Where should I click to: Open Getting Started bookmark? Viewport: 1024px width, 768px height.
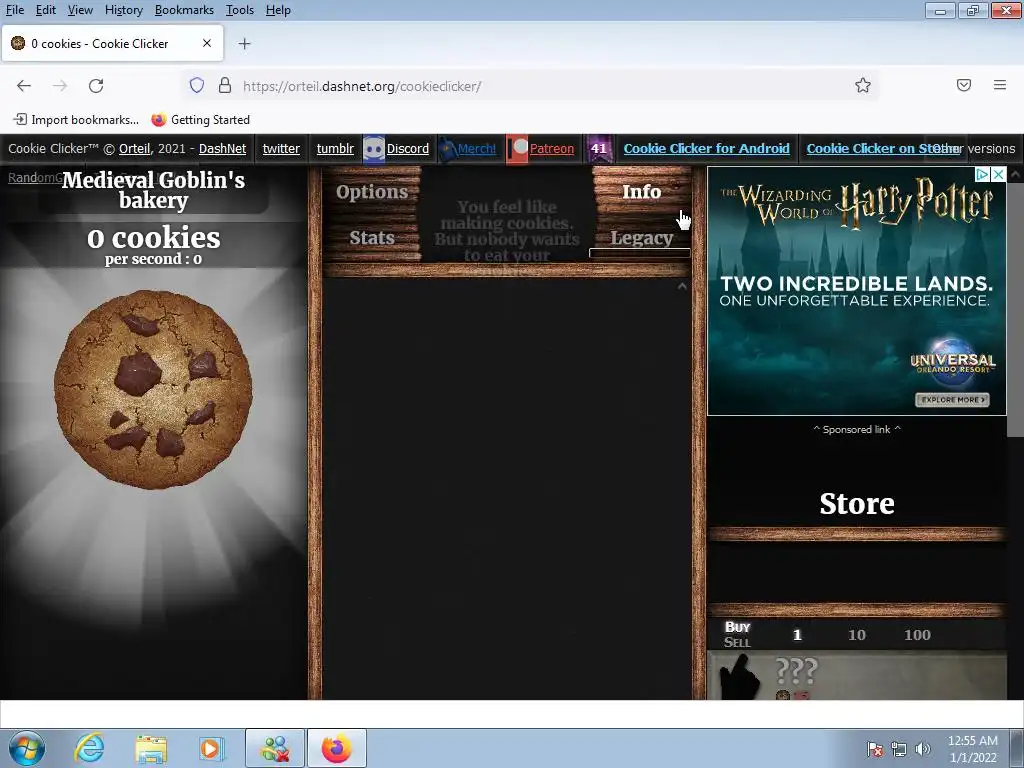(200, 120)
